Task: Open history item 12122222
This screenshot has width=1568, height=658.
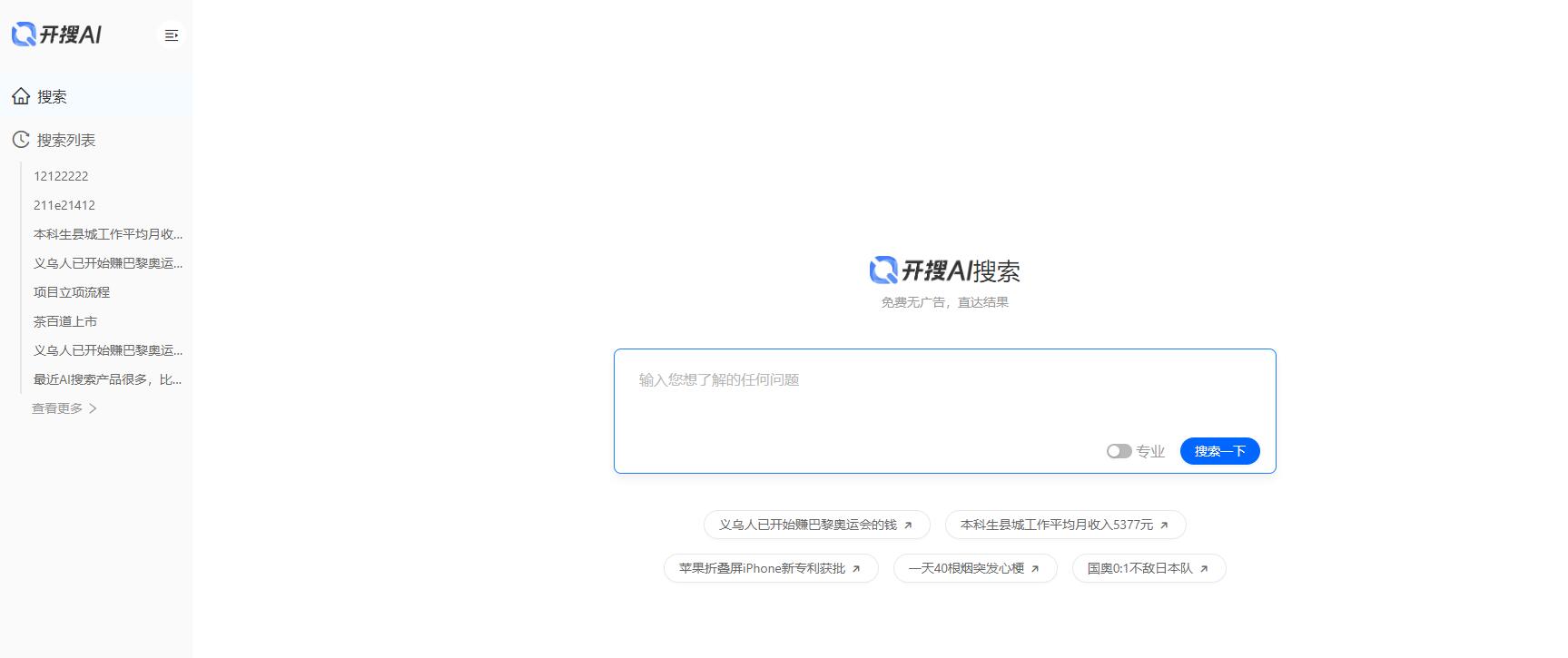Action: click(x=61, y=176)
